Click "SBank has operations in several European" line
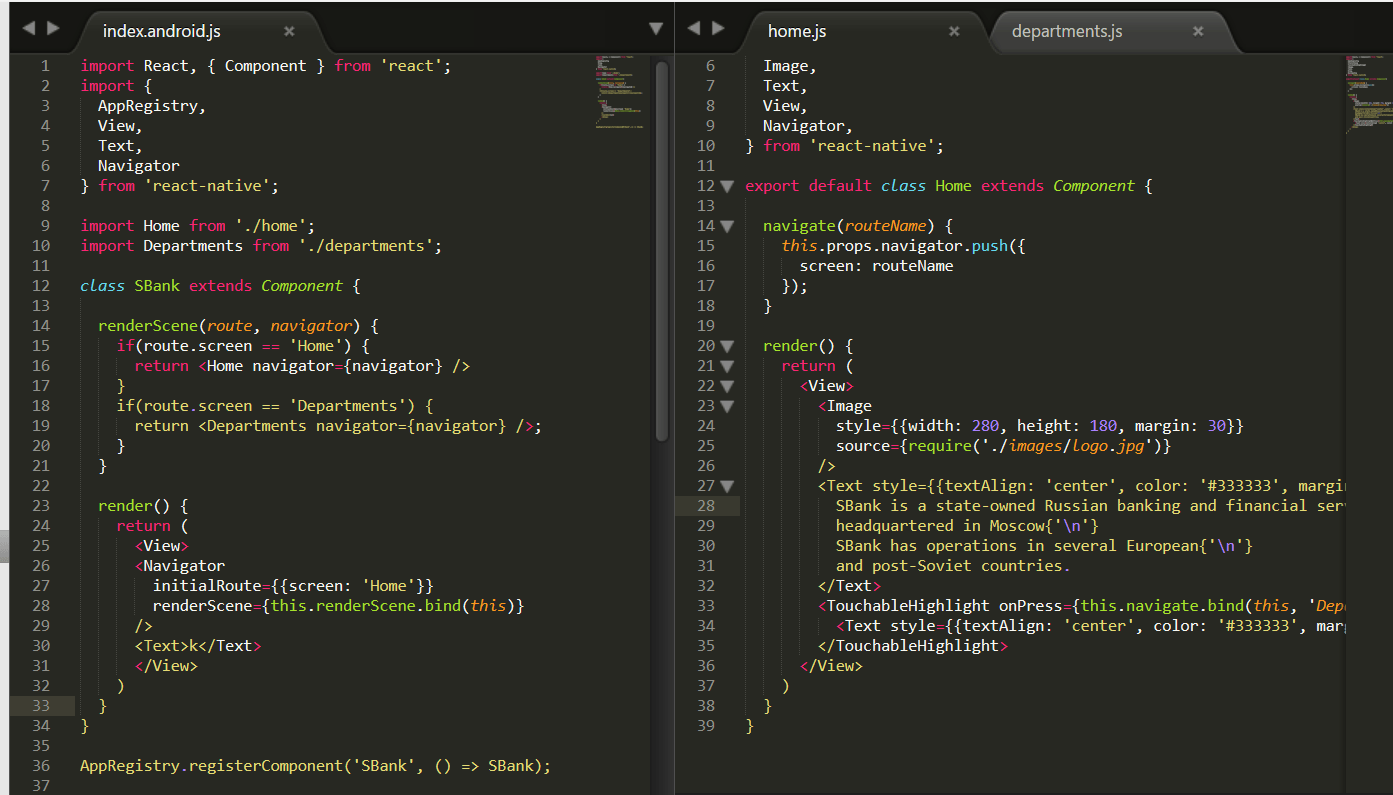1393x795 pixels. point(1044,546)
